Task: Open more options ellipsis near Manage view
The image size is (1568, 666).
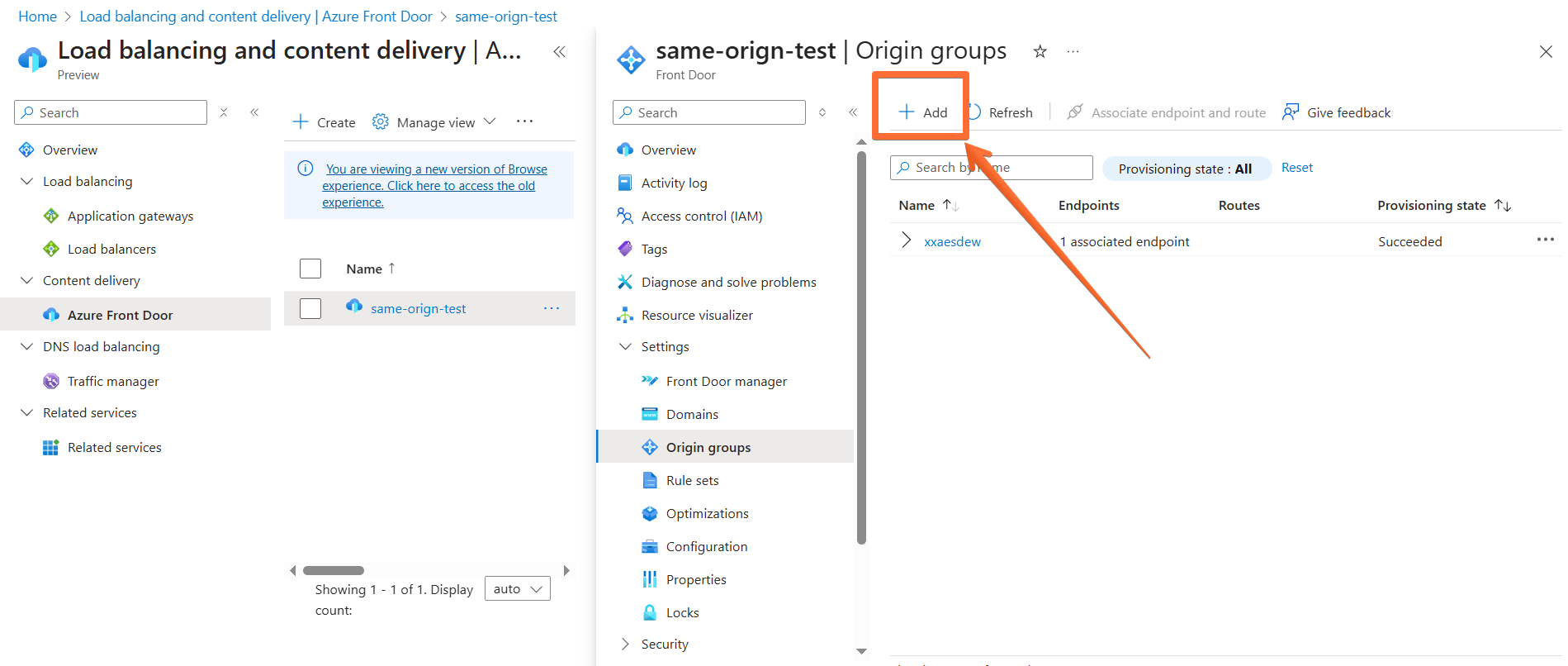Action: coord(524,121)
